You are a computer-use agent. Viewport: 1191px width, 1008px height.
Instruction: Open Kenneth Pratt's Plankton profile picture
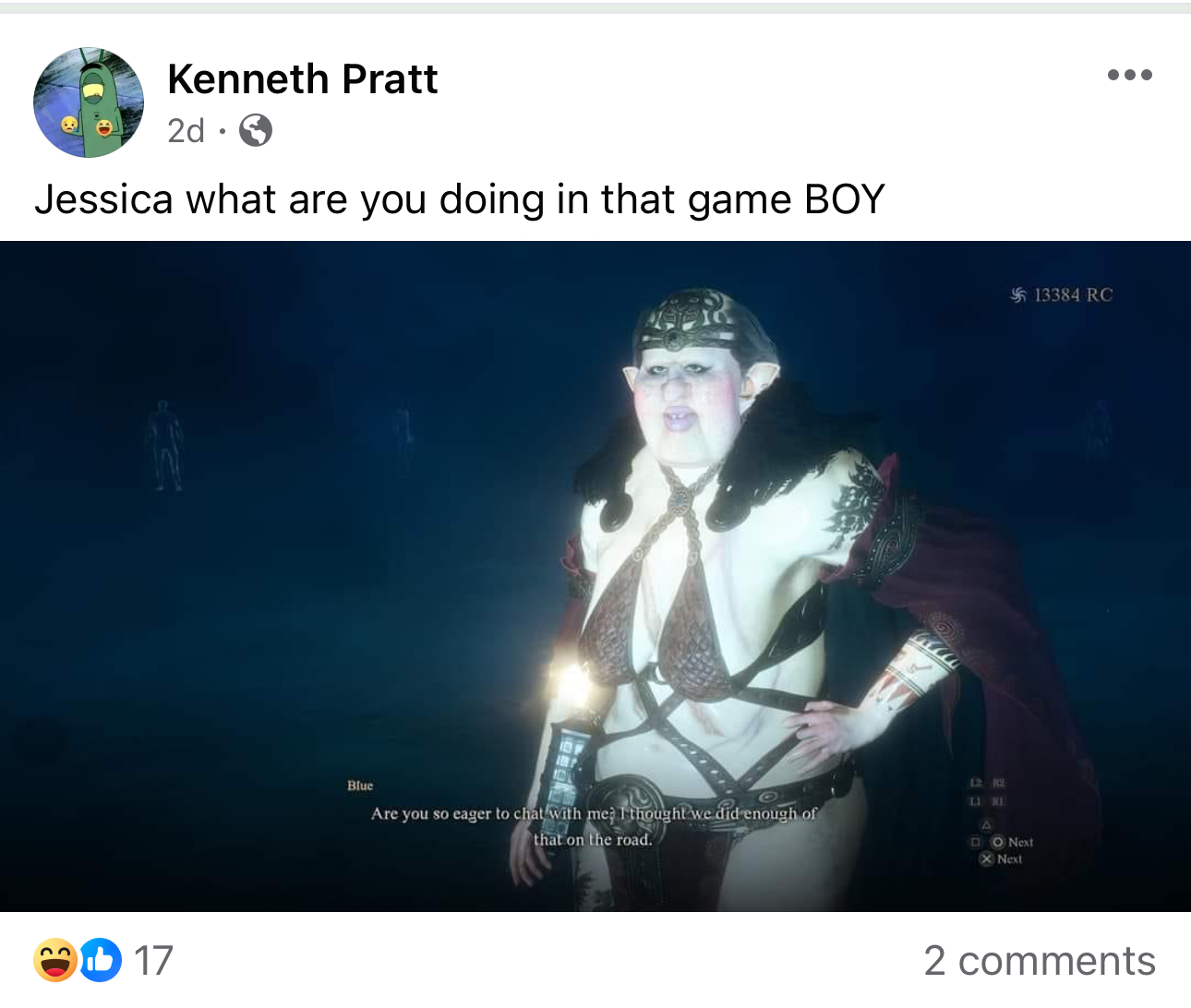[x=89, y=102]
